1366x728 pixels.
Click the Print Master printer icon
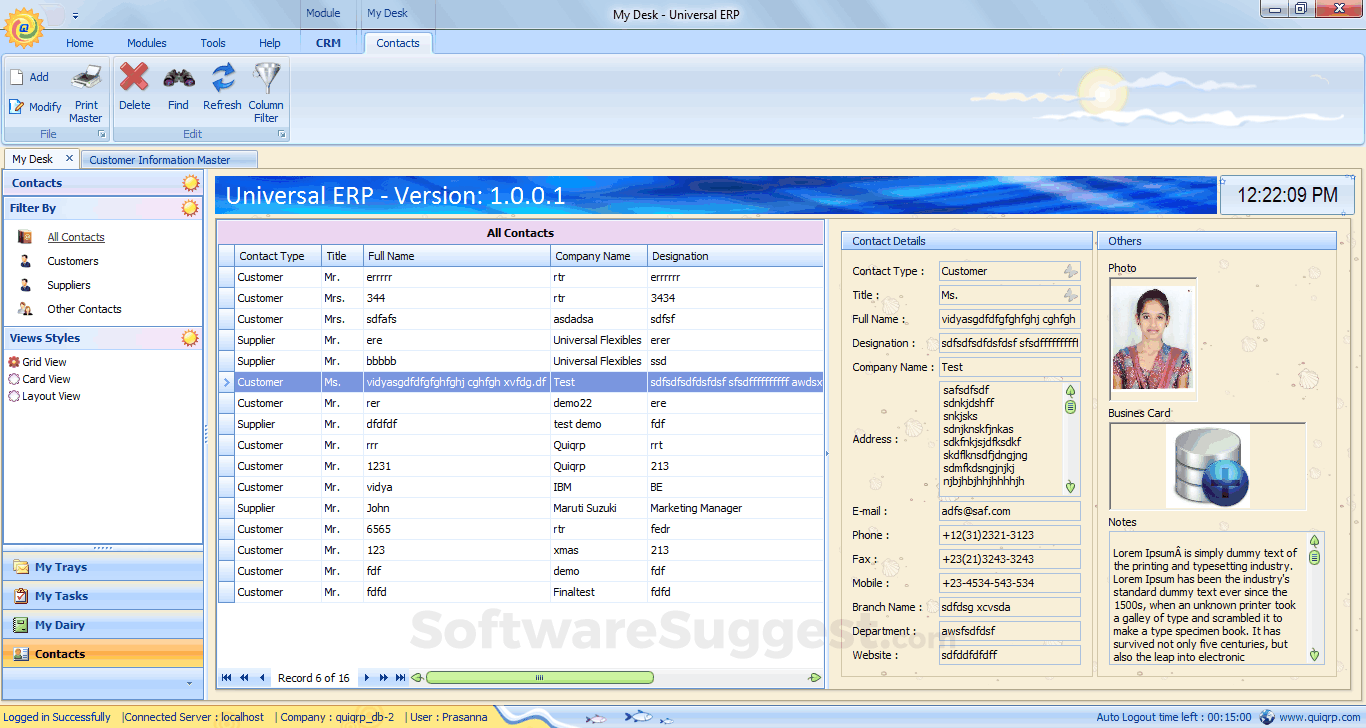pyautogui.click(x=86, y=78)
